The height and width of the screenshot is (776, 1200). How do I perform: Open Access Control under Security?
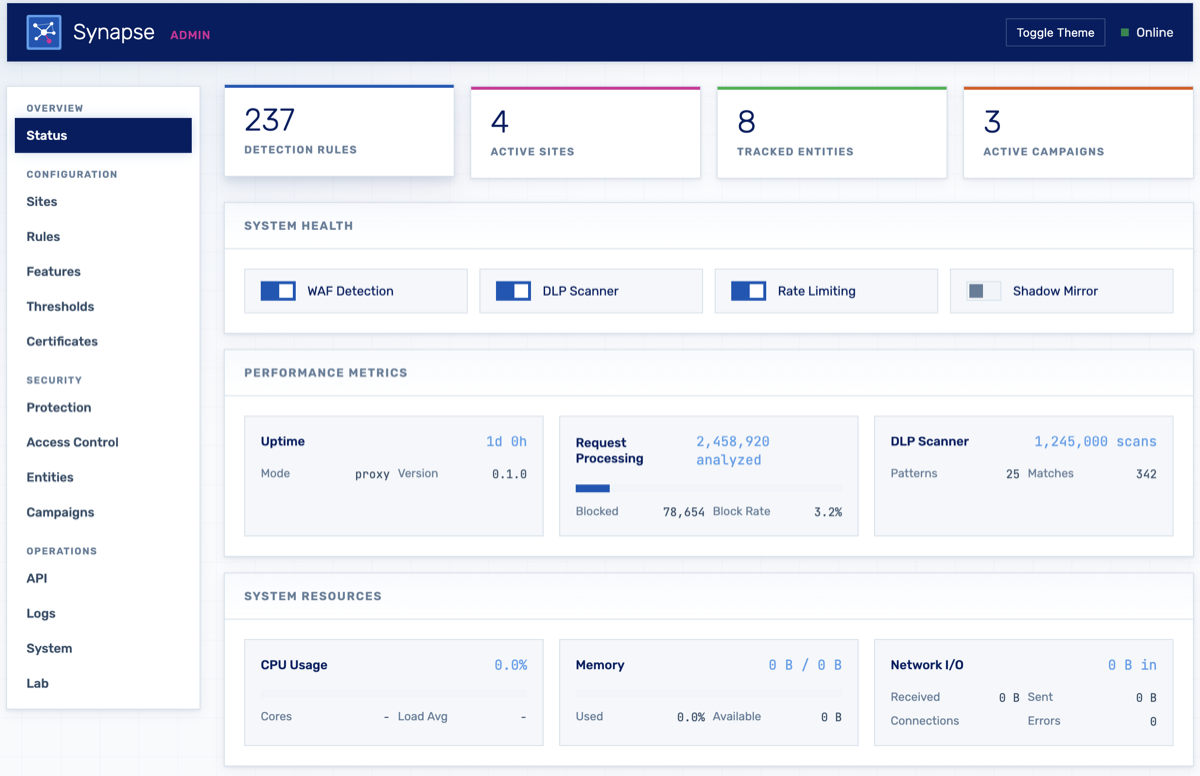pos(72,442)
